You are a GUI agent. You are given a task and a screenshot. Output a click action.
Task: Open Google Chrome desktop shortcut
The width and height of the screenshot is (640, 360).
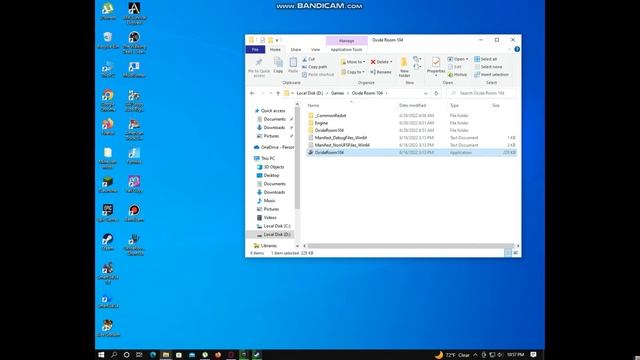108,100
